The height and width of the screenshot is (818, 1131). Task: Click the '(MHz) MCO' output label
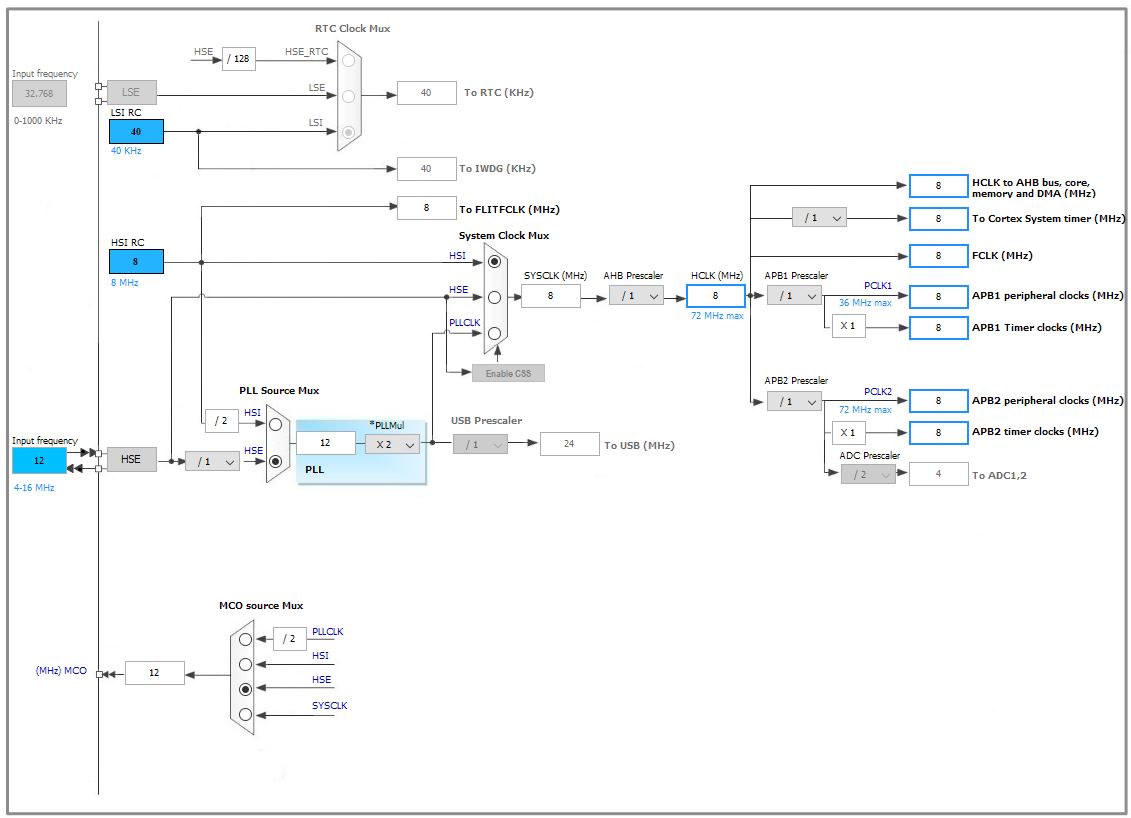(x=61, y=670)
